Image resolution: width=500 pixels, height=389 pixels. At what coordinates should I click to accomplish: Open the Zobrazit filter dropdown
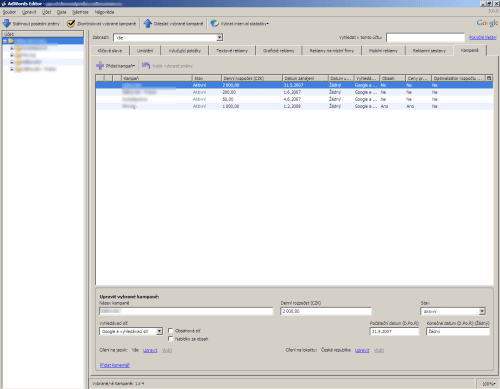pyautogui.click(x=219, y=38)
